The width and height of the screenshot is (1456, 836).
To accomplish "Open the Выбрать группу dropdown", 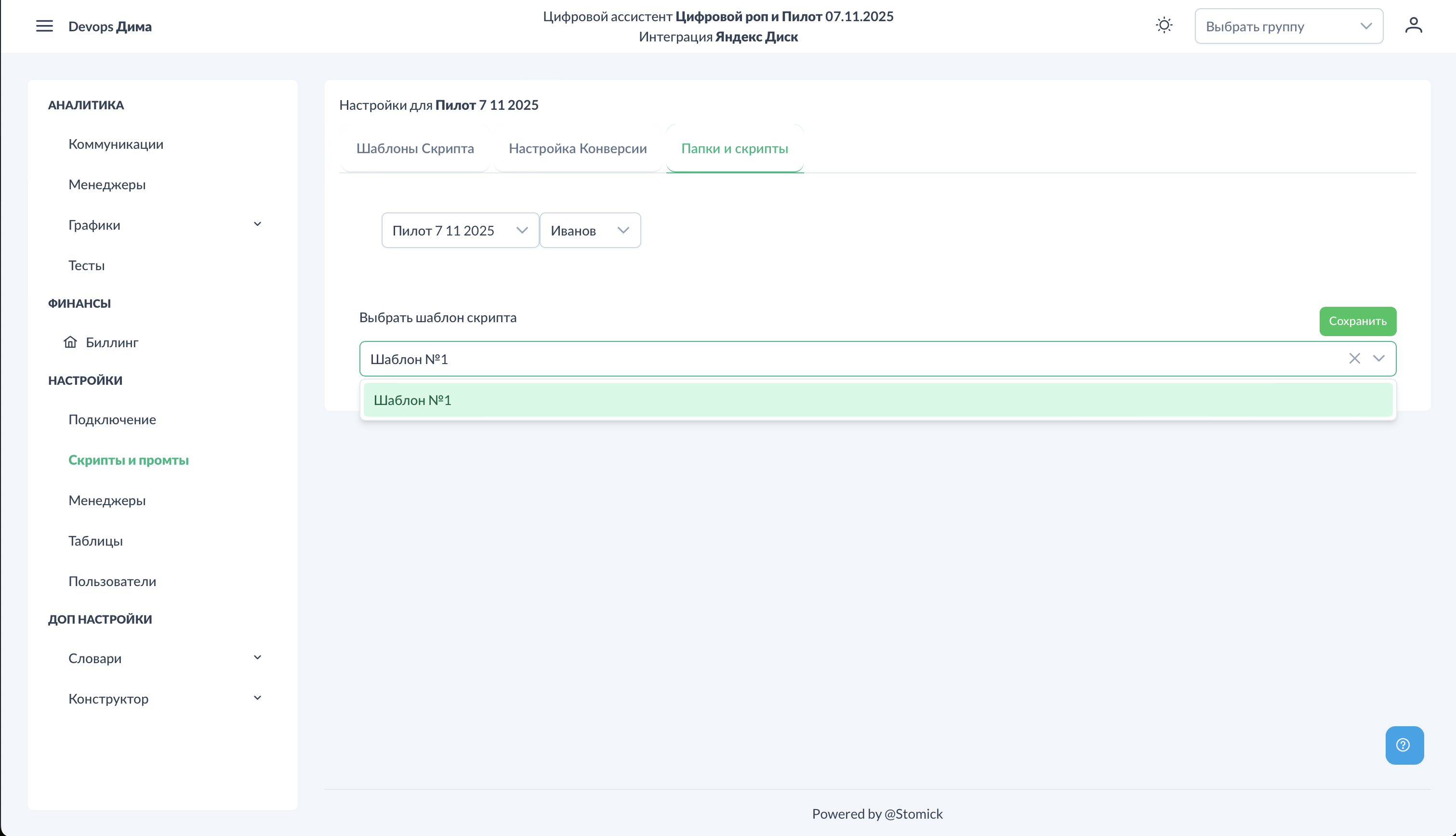I will click(1288, 26).
